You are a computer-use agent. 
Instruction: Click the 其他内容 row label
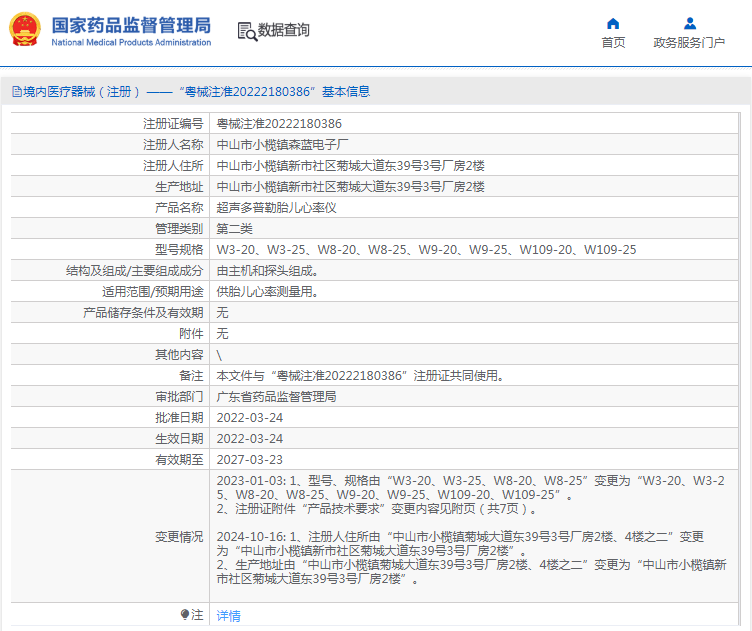click(x=179, y=355)
